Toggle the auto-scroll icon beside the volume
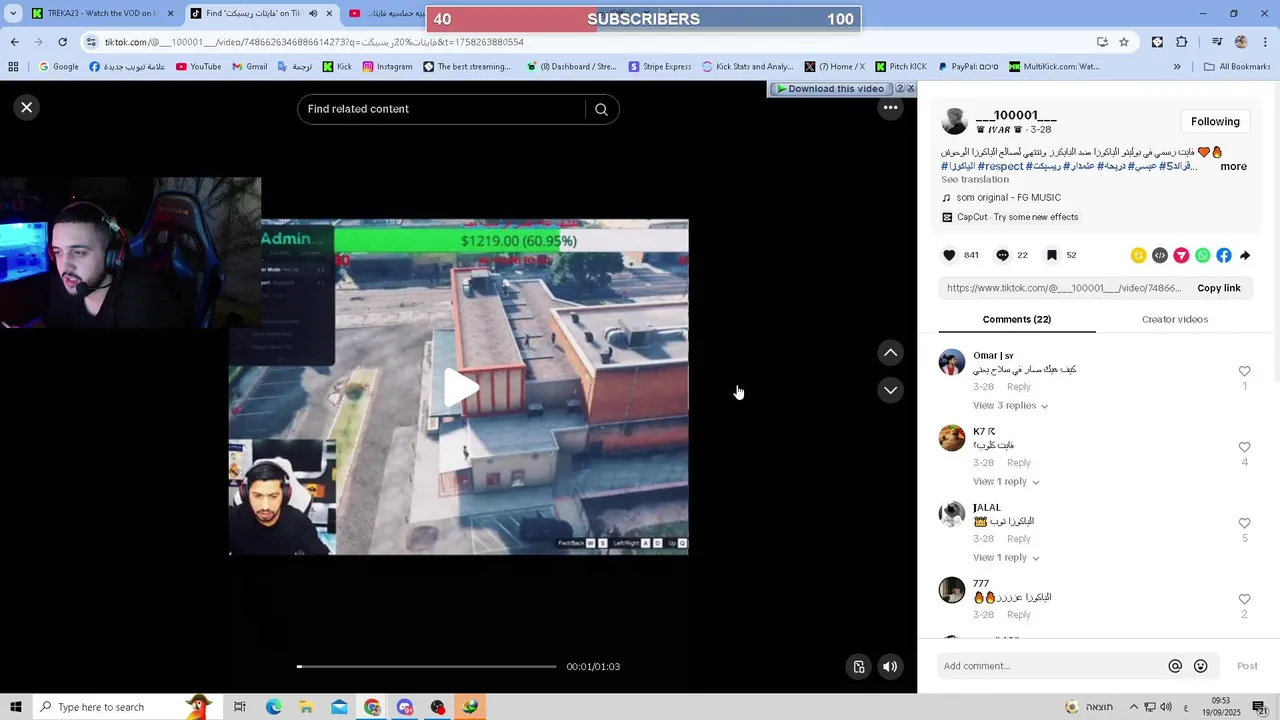Screen dimensions: 1280x720 click(x=859, y=667)
